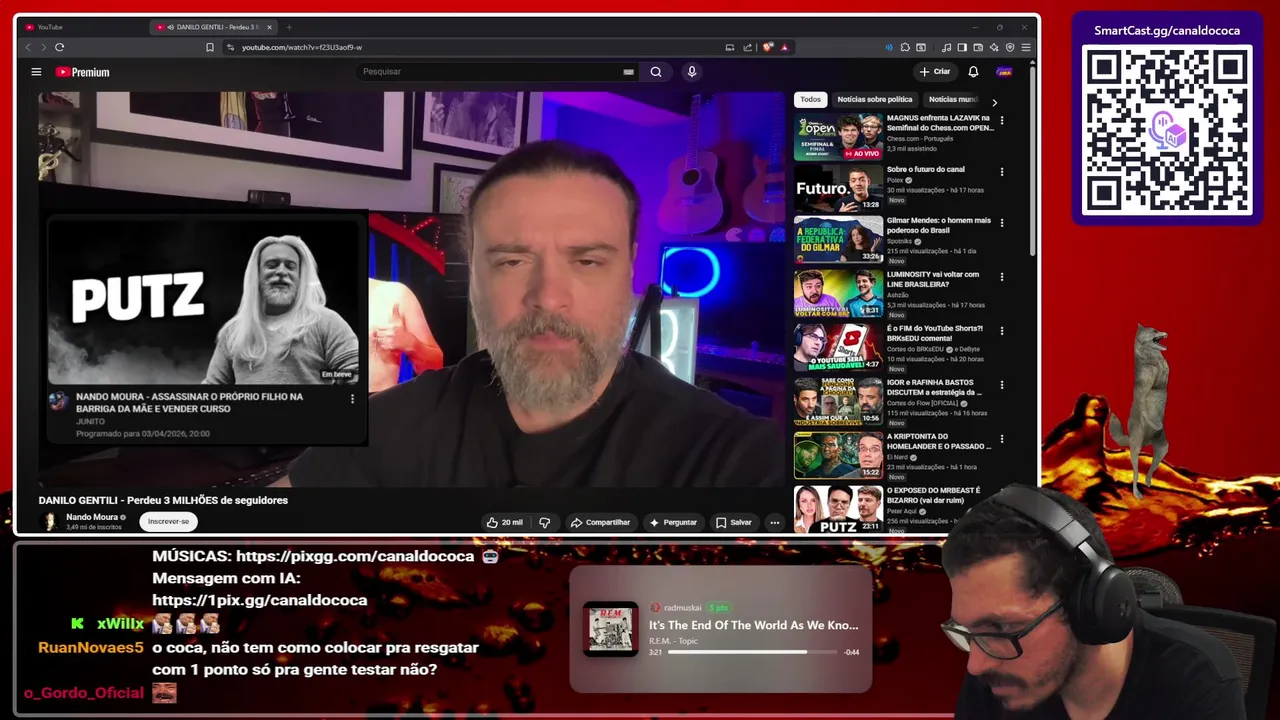Share page from address bar icon
This screenshot has height=720, width=1280.
747,47
